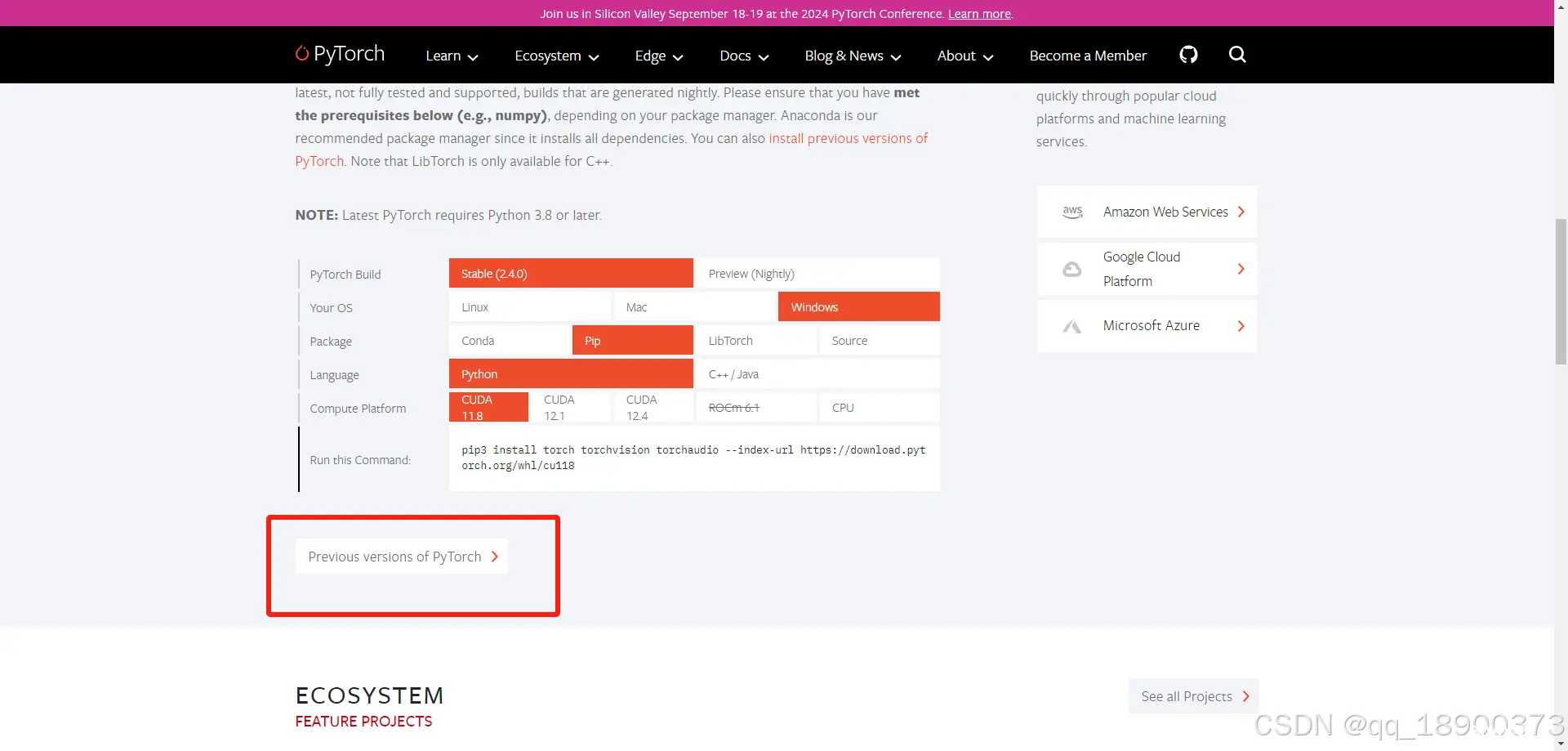This screenshot has width=1568, height=751.
Task: Select Python language option
Action: point(571,374)
